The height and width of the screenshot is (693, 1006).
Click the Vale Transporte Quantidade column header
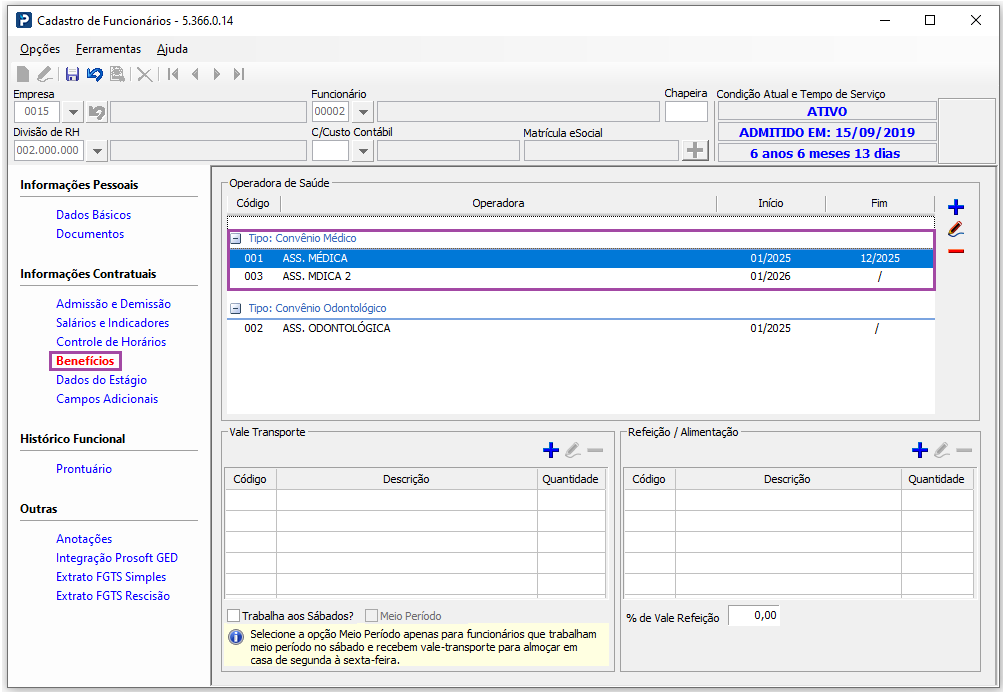pyautogui.click(x=570, y=479)
